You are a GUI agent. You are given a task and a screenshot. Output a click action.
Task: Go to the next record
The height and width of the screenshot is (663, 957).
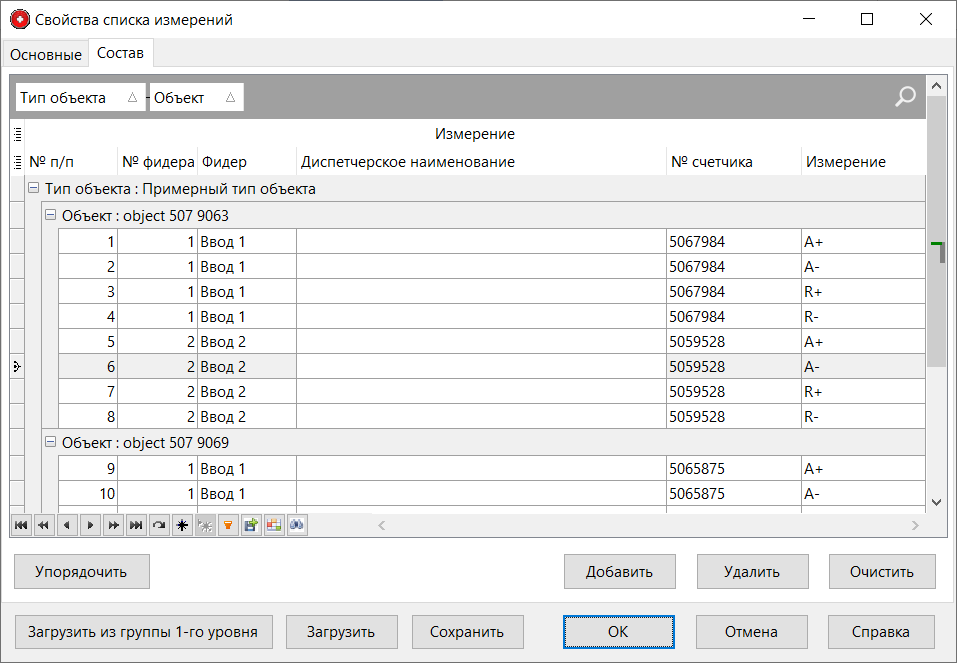(x=90, y=525)
